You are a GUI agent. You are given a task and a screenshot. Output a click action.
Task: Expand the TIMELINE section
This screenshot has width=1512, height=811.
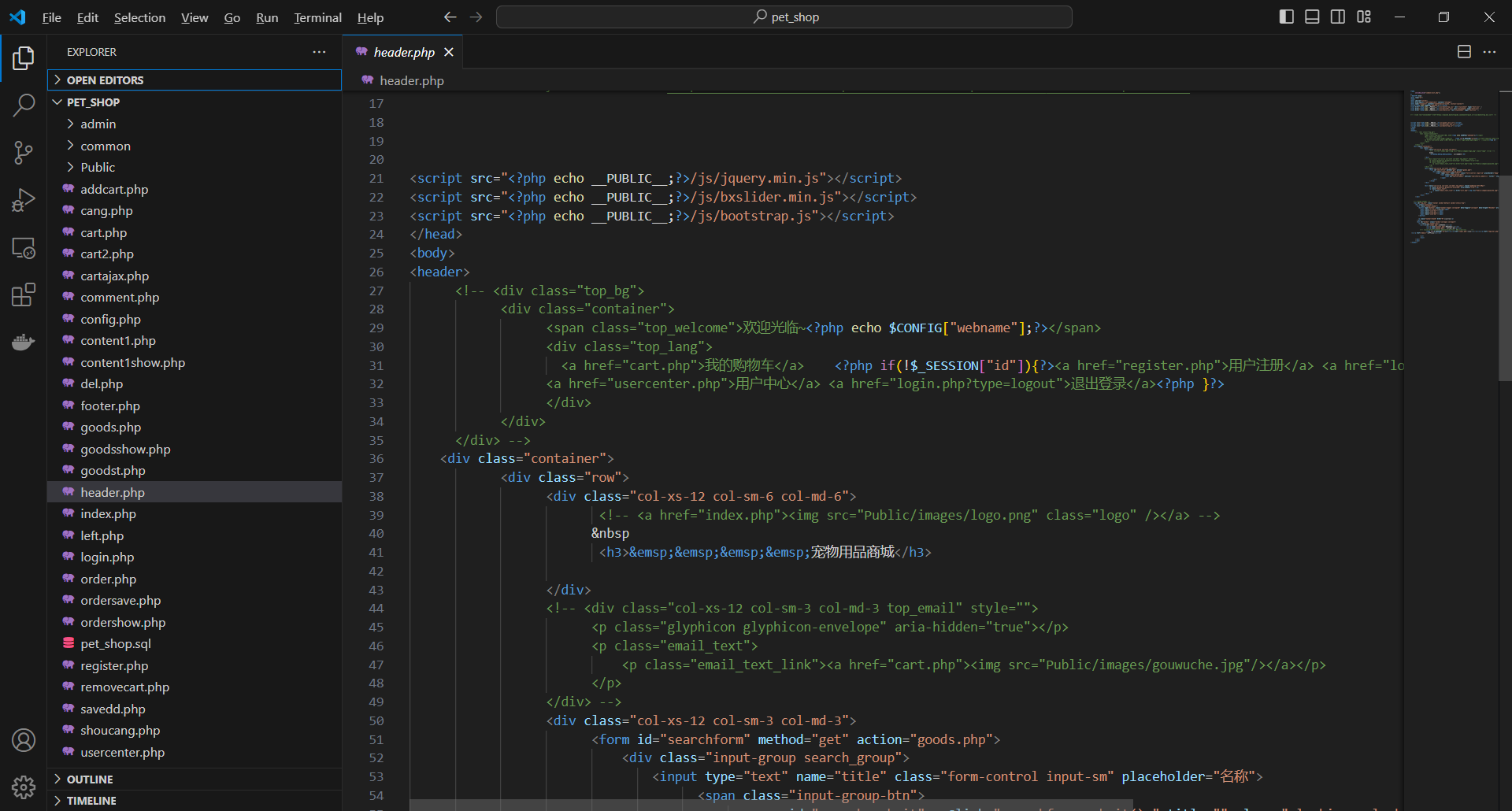(x=195, y=800)
